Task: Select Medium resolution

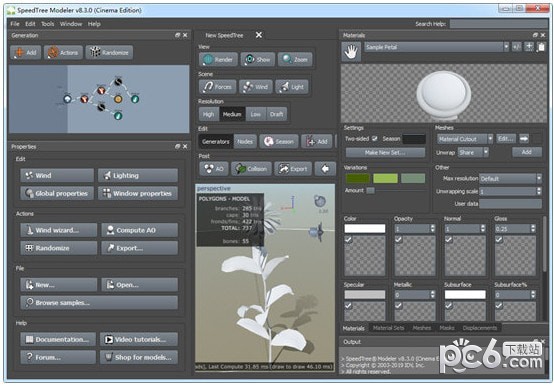Action: click(232, 114)
